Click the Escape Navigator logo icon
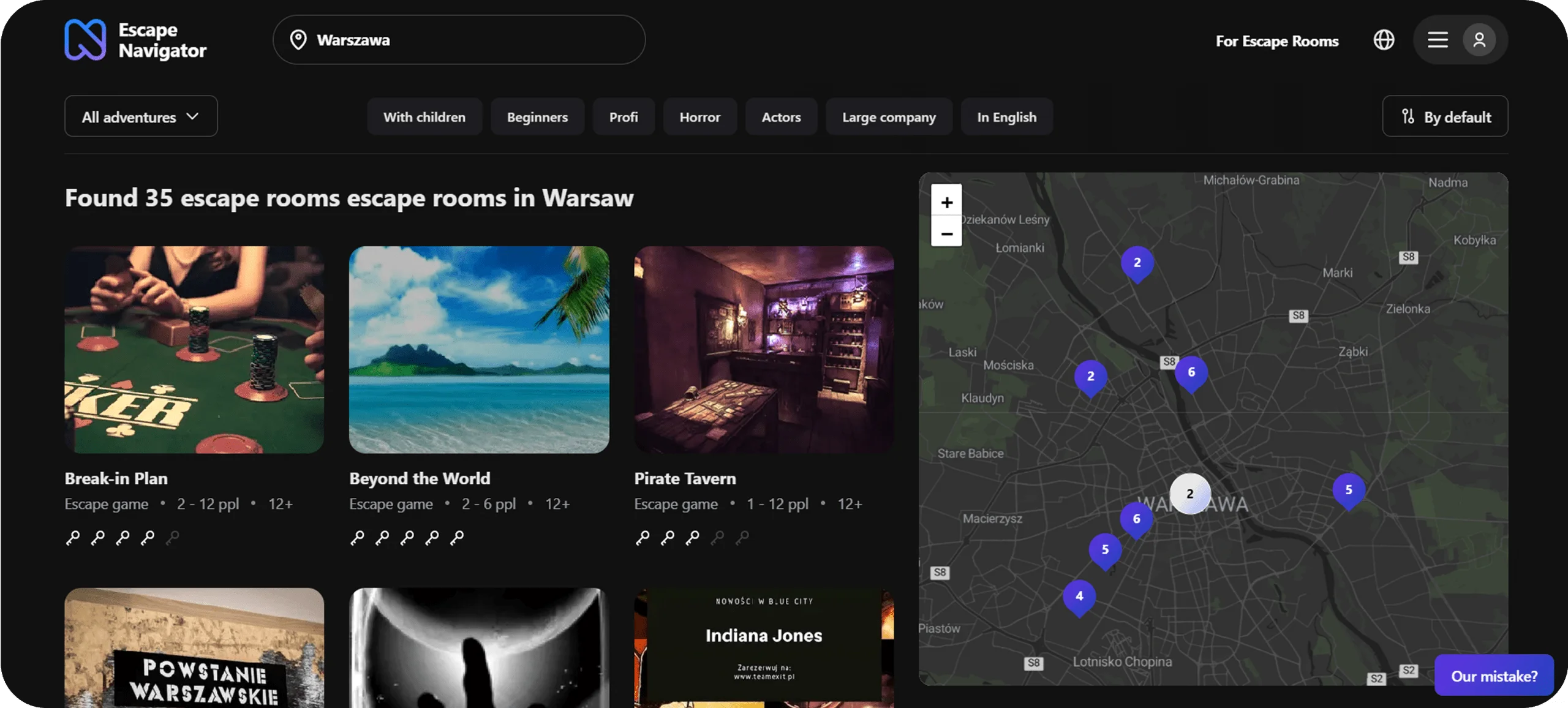 [85, 40]
